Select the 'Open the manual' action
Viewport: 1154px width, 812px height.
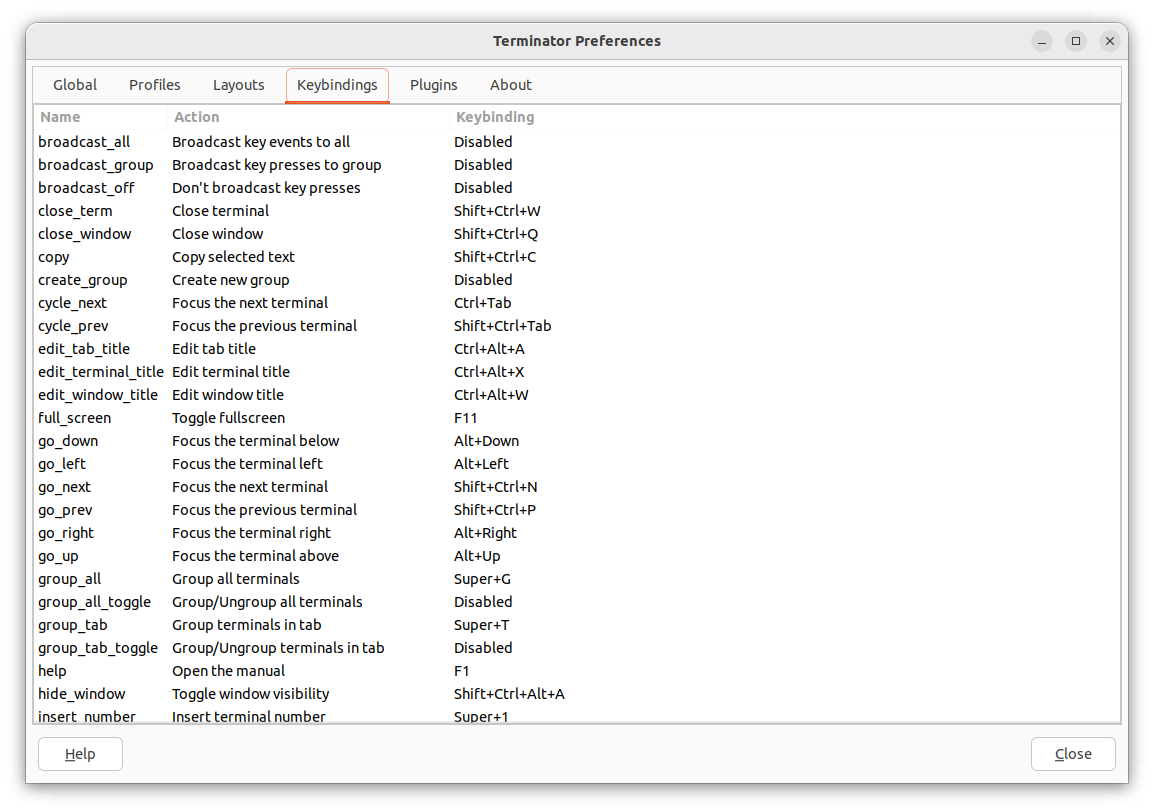[x=228, y=671]
